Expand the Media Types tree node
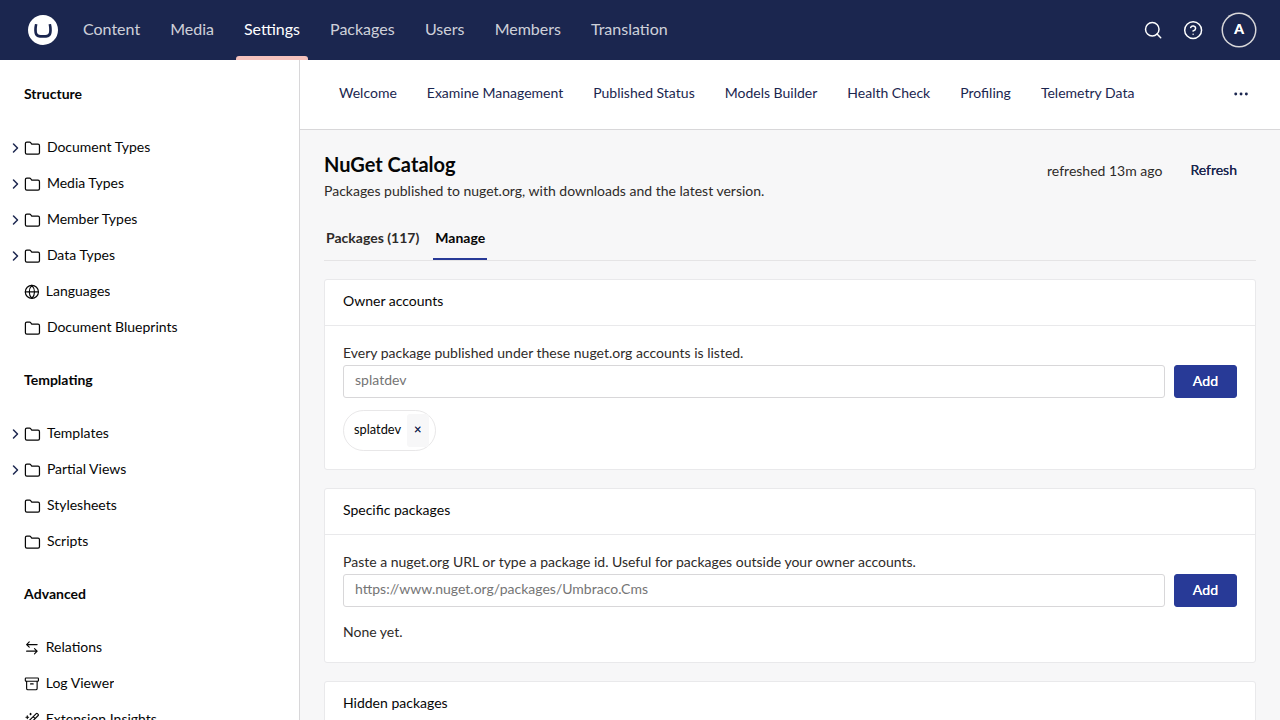The height and width of the screenshot is (720, 1280). 15,184
